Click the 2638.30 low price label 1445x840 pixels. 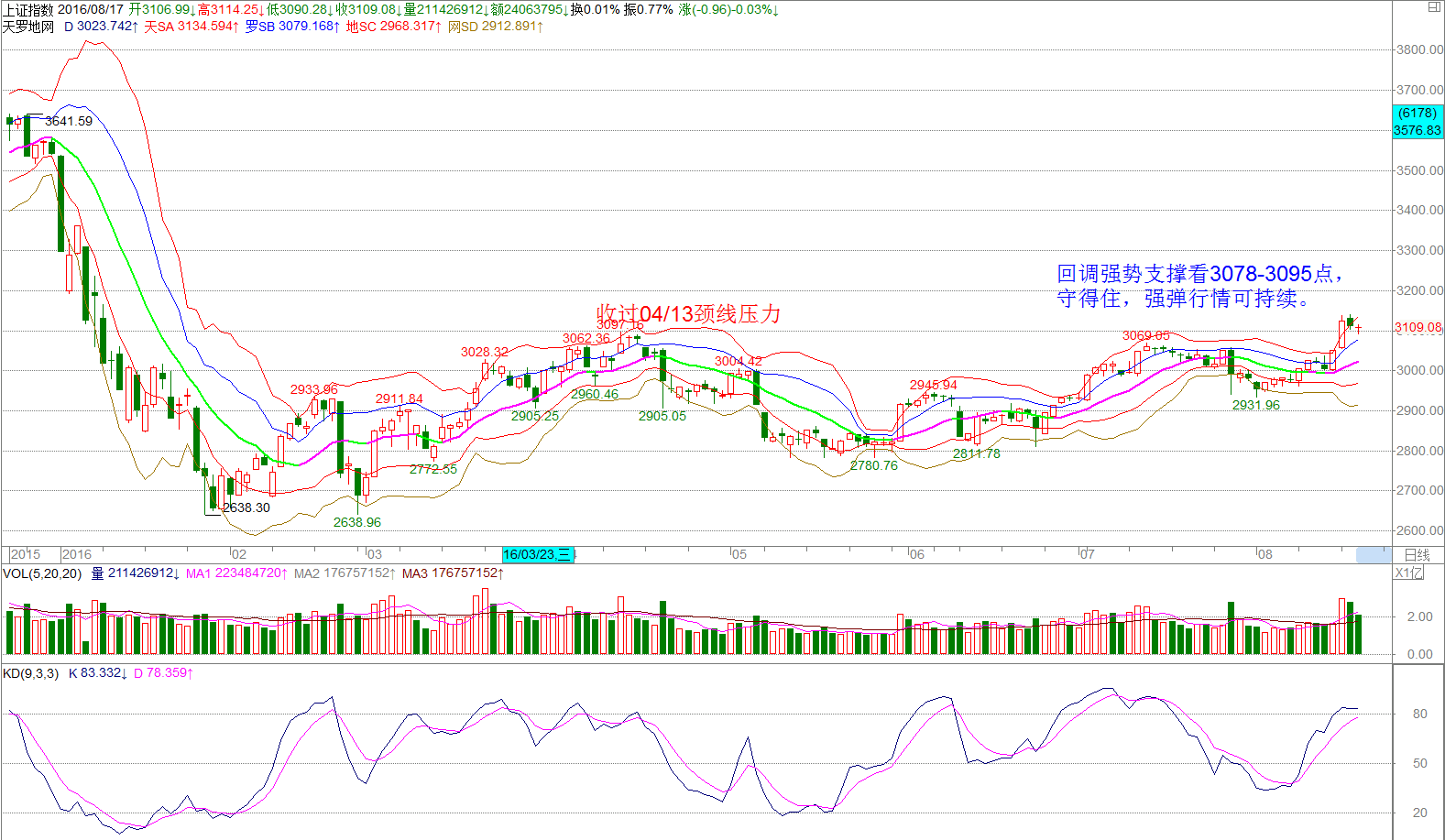(x=246, y=507)
